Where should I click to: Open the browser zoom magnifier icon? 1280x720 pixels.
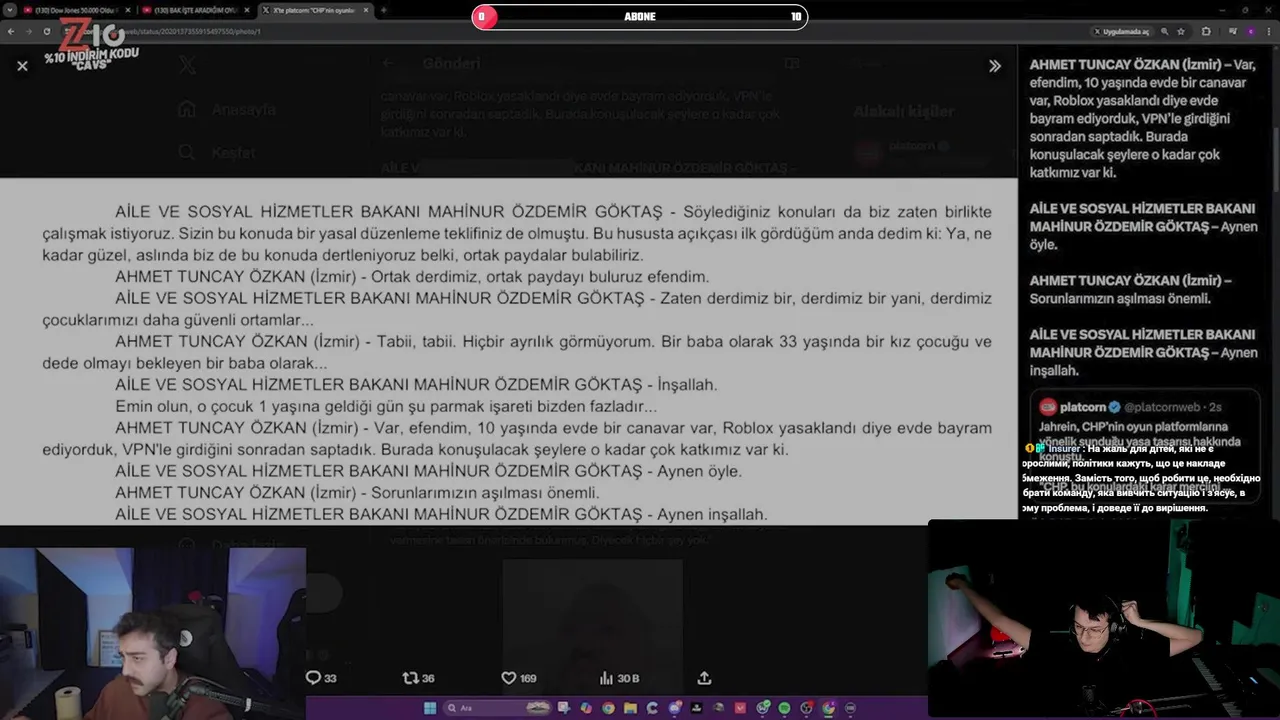pyautogui.click(x=1164, y=31)
